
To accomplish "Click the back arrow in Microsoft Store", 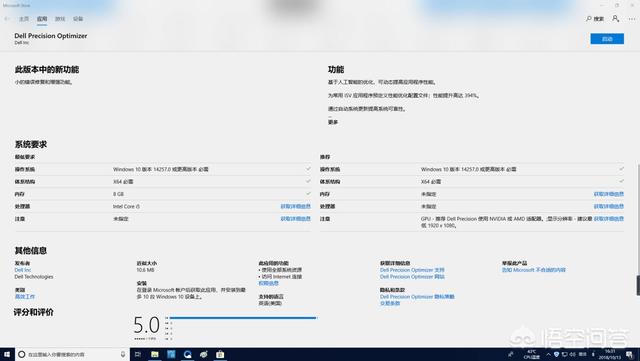I will pos(7,19).
